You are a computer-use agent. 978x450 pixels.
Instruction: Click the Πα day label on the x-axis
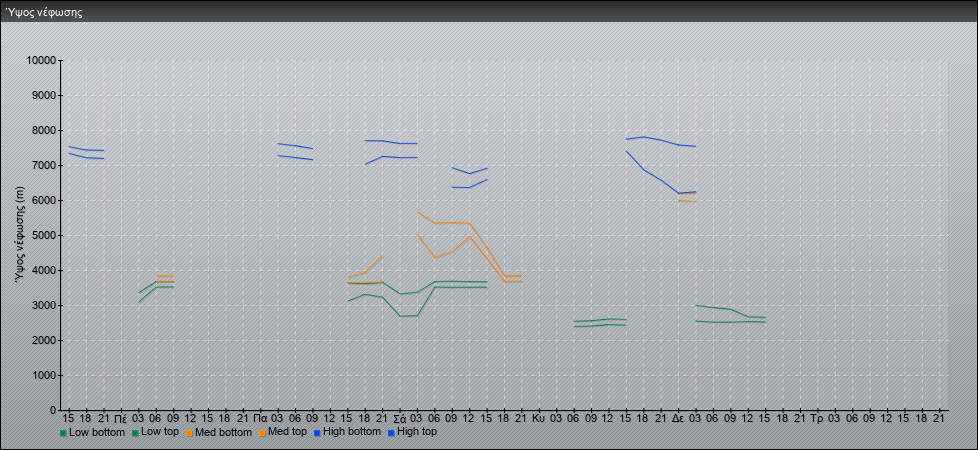(x=261, y=418)
